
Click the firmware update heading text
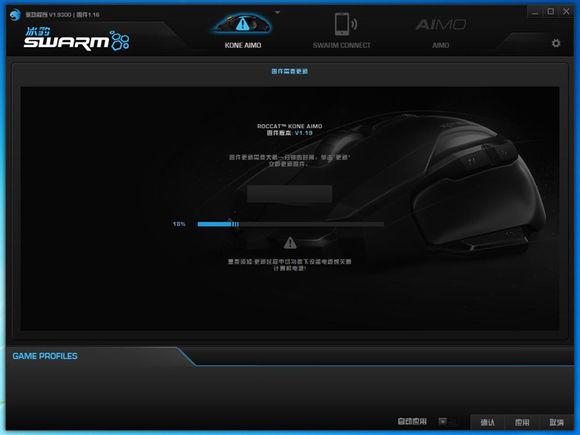pyautogui.click(x=290, y=71)
